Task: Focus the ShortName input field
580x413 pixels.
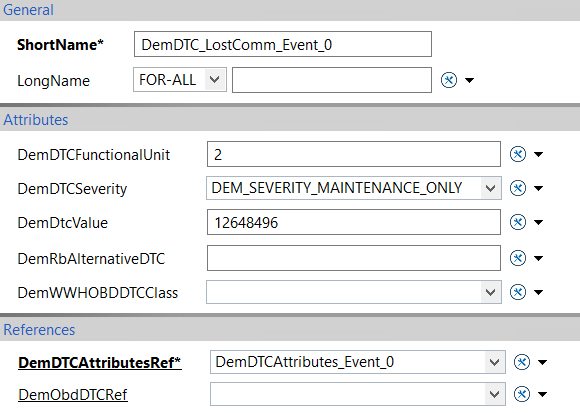Action: 283,44
